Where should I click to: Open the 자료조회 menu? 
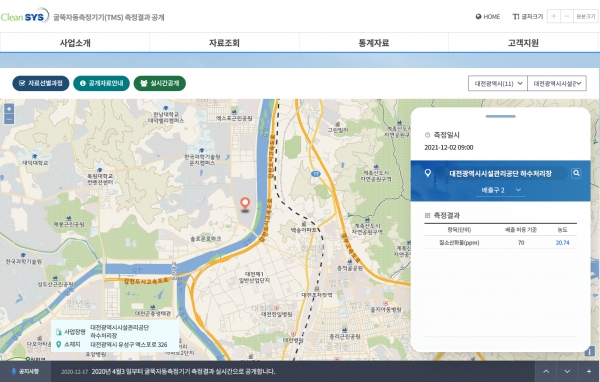point(224,42)
